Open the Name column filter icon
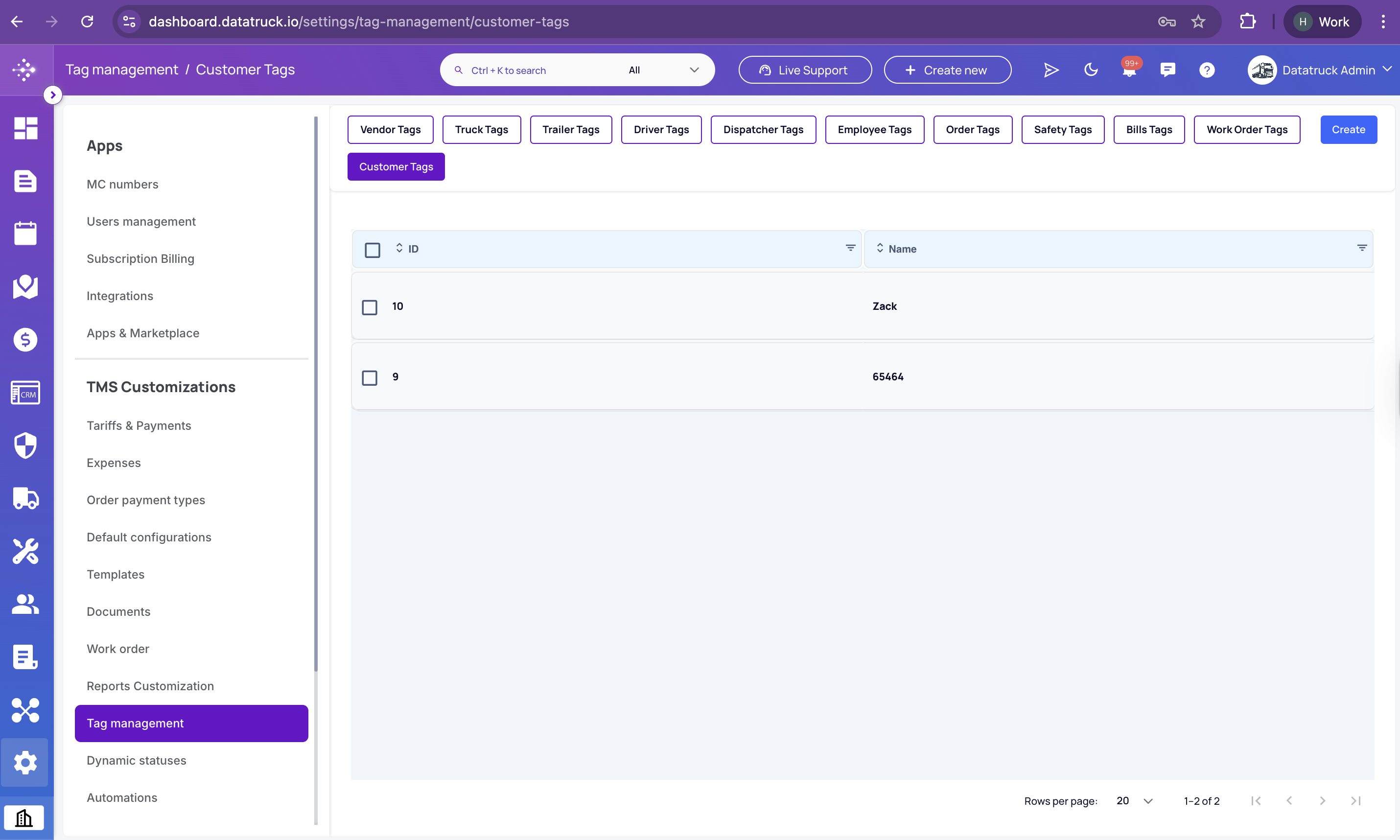Viewport: 1400px width, 840px height. (1361, 248)
